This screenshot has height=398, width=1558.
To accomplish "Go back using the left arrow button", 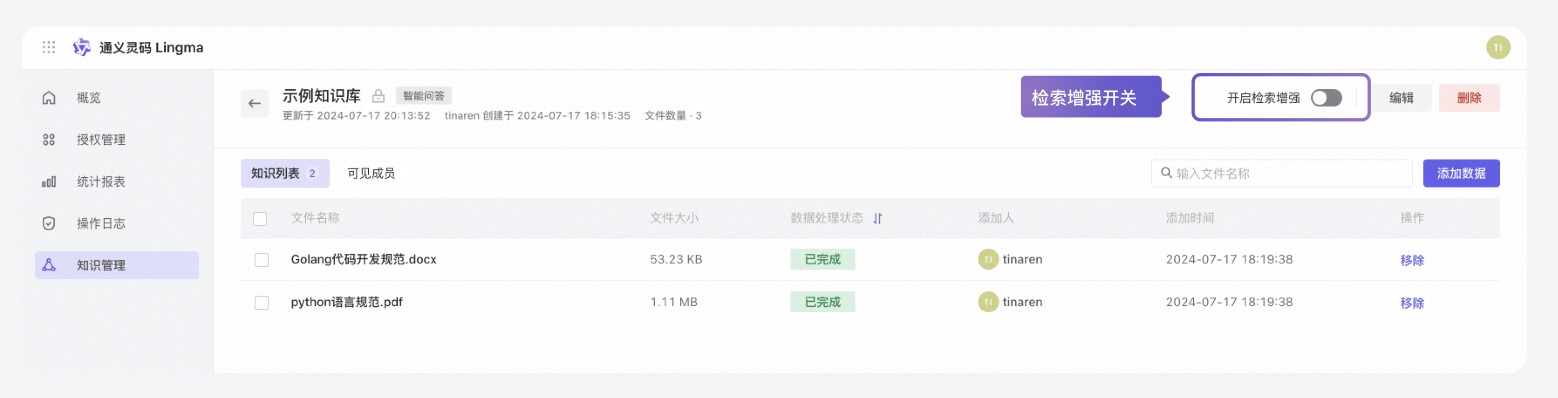I will tap(254, 103).
